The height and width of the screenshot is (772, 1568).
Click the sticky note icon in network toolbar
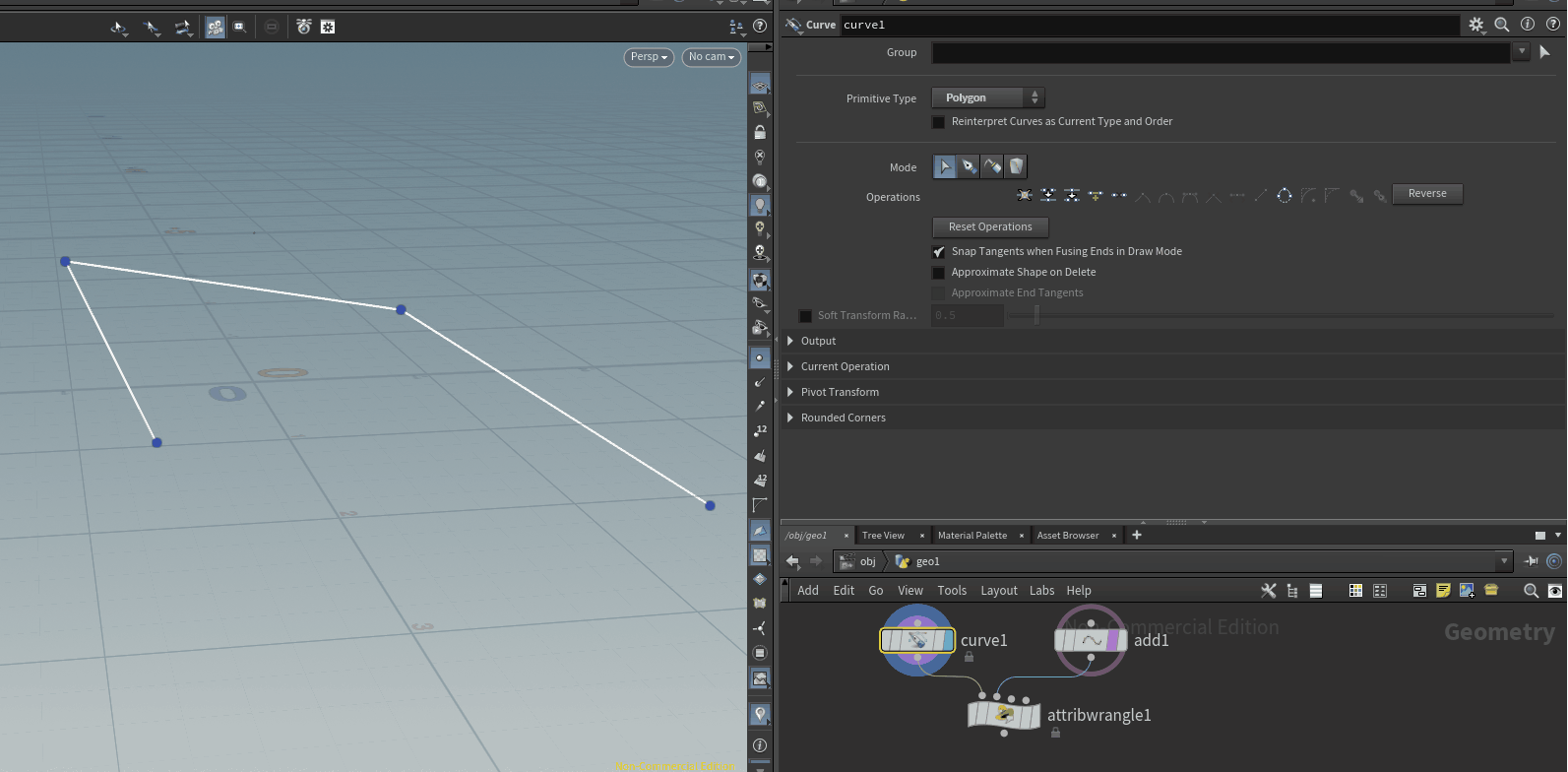click(x=1443, y=591)
